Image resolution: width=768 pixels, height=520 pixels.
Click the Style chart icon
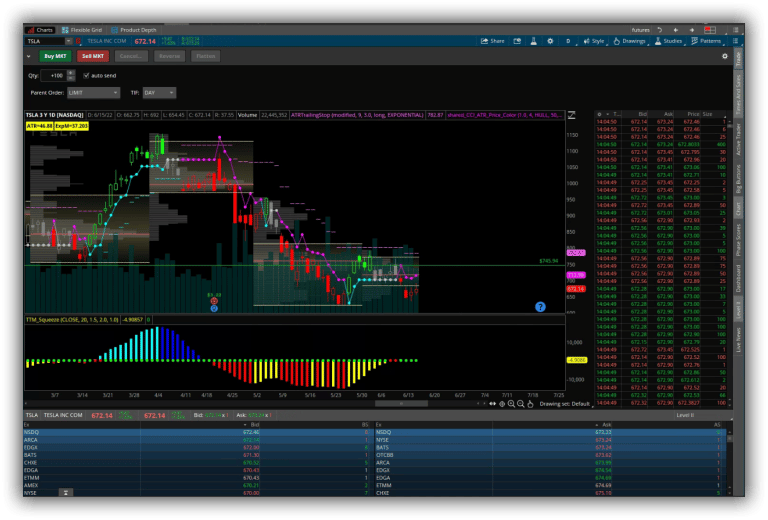click(x=595, y=41)
